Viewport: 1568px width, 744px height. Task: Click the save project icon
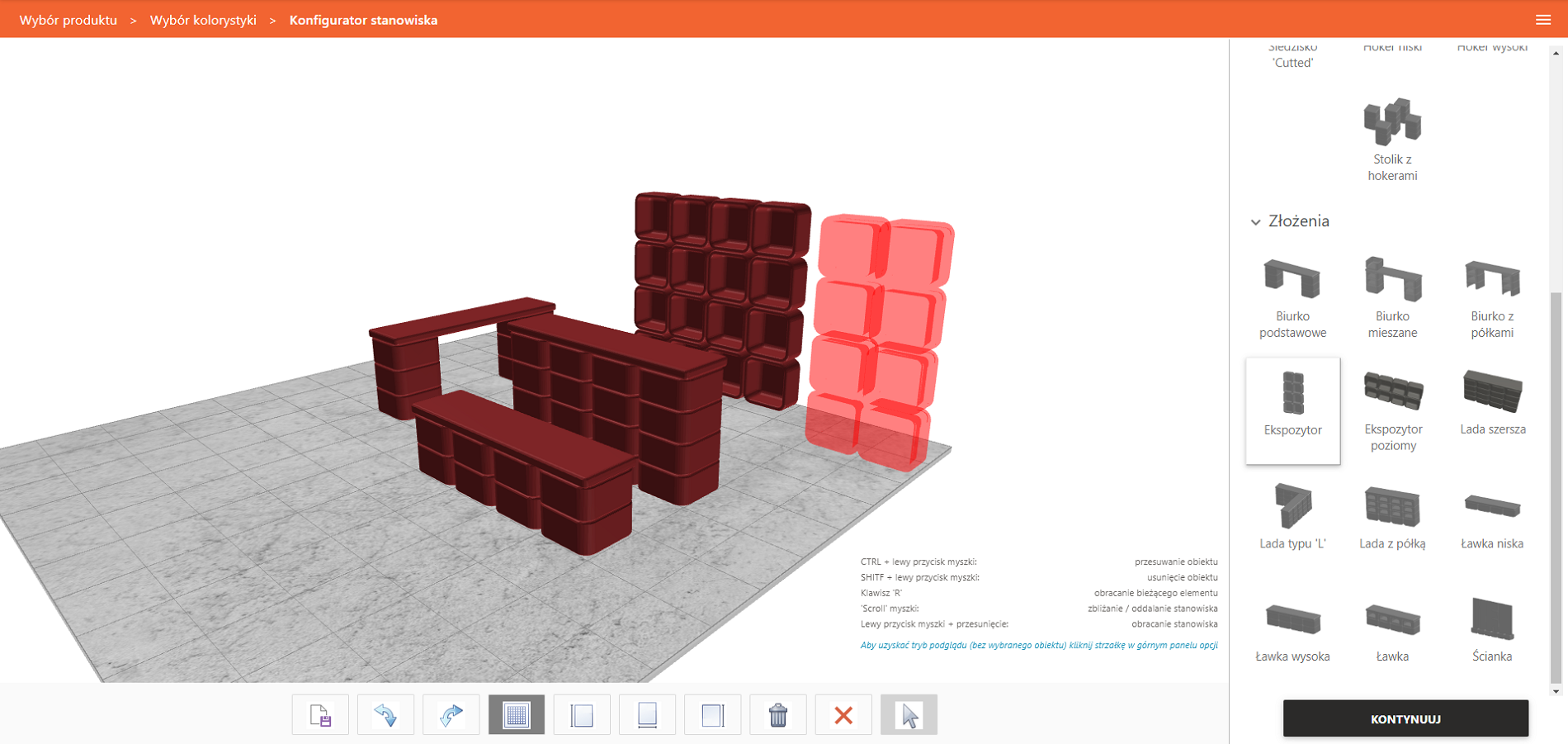point(320,715)
